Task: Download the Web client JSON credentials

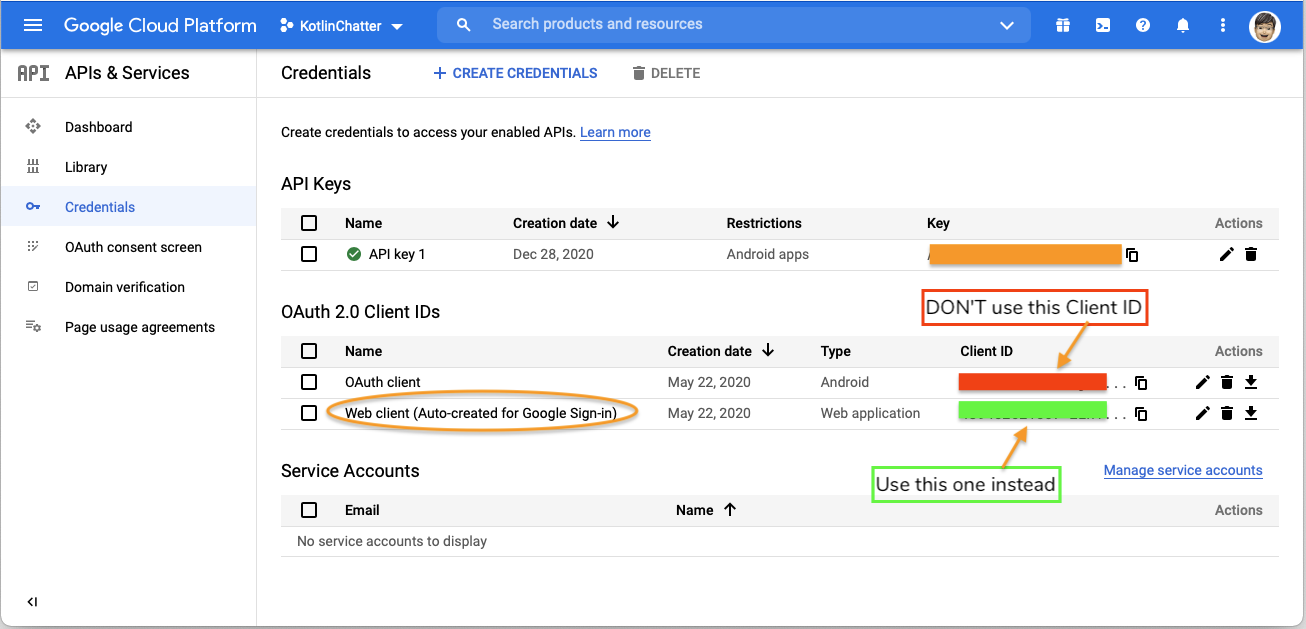Action: (x=1251, y=413)
